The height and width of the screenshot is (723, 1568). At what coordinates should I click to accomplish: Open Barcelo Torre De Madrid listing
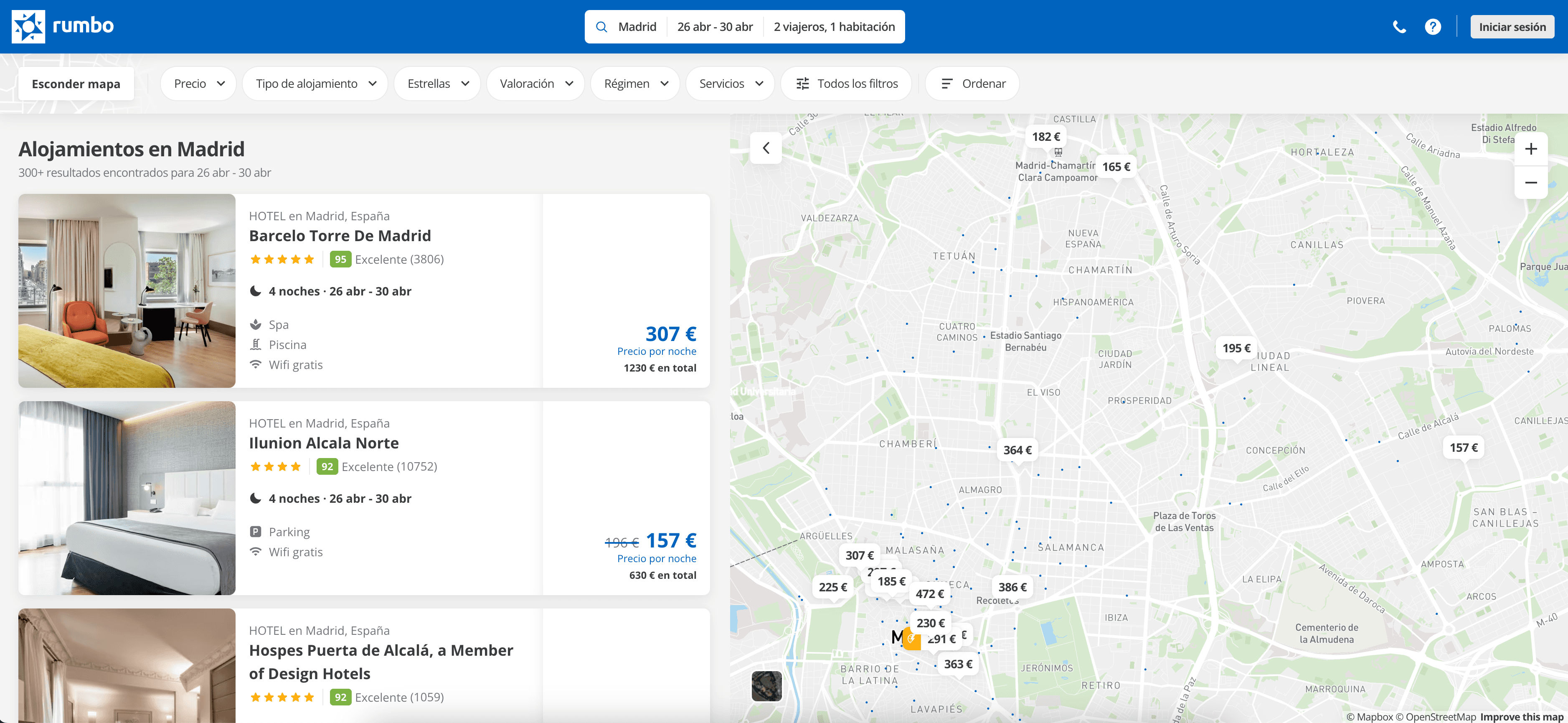(340, 236)
